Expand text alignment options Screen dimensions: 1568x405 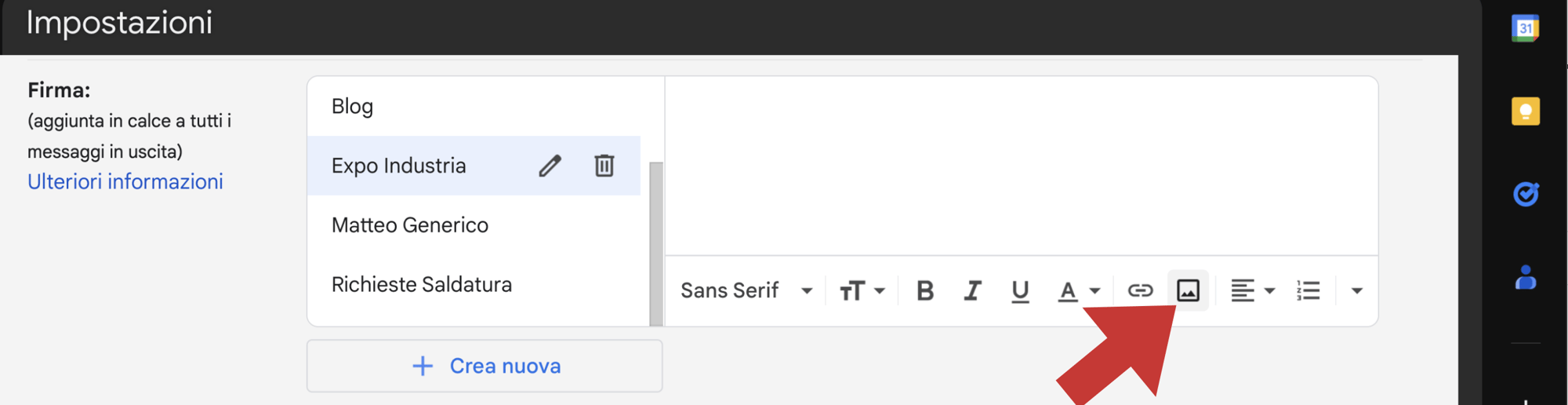[1252, 291]
